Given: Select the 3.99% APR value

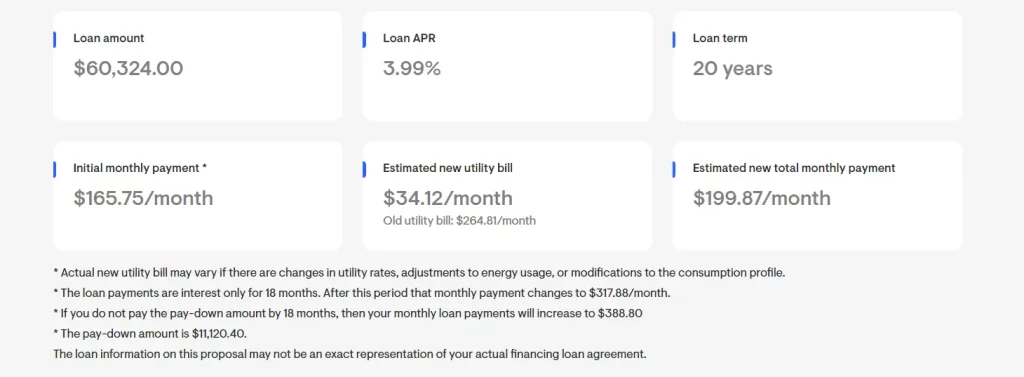Looking at the screenshot, I should [x=411, y=68].
